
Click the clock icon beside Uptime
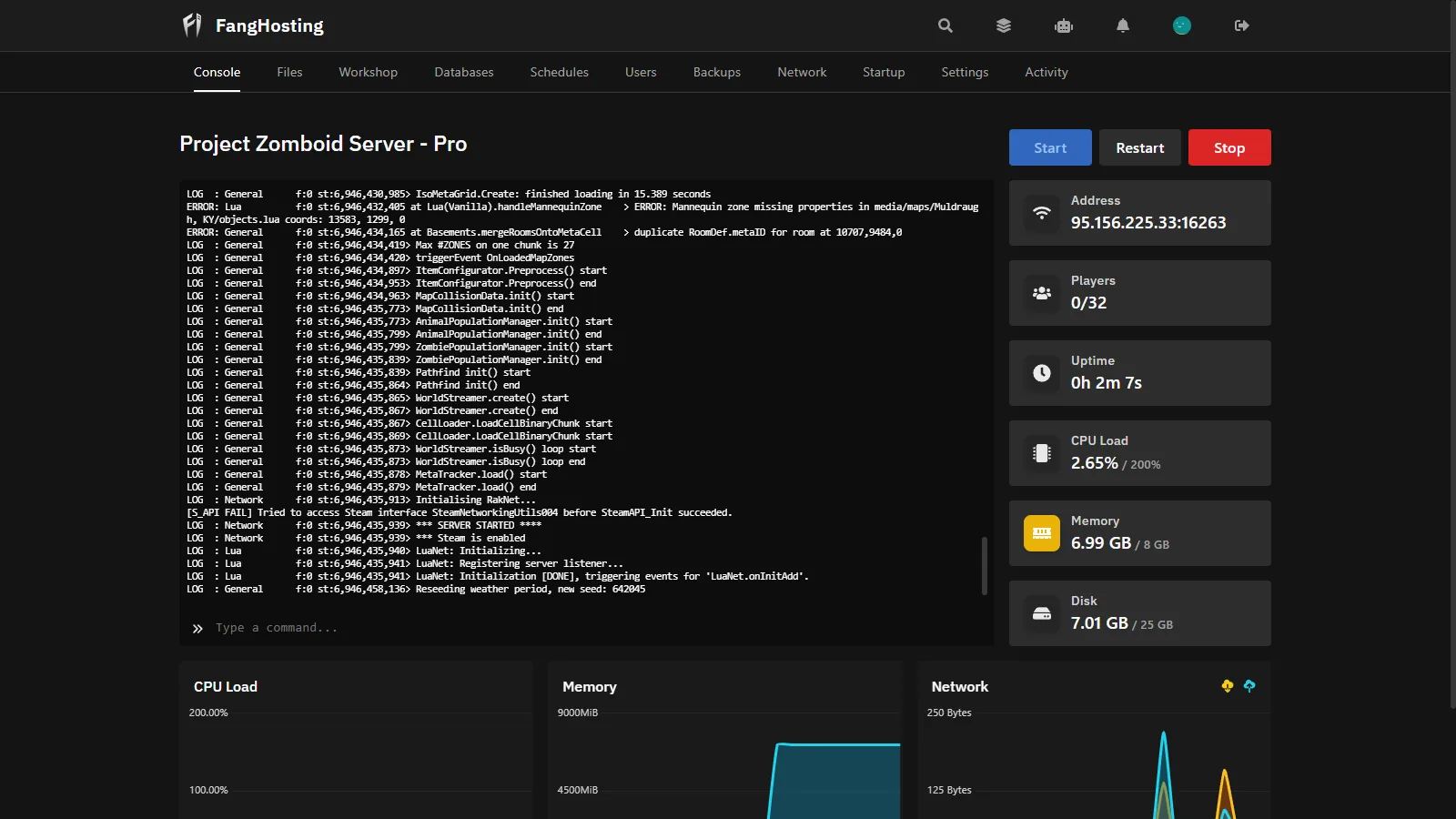pos(1042,373)
